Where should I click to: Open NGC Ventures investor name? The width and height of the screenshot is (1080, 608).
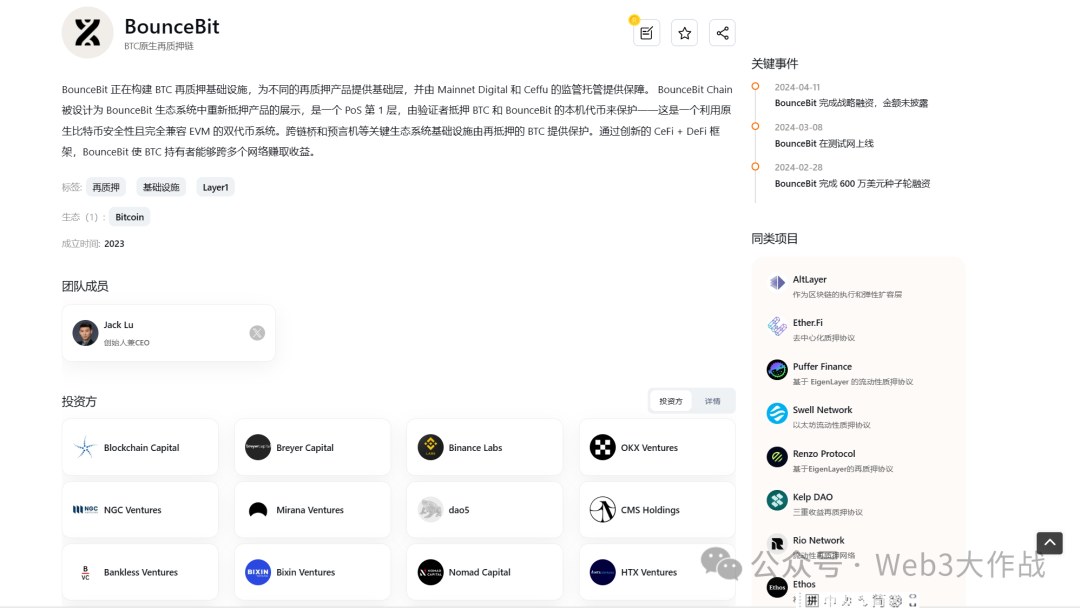coord(132,510)
